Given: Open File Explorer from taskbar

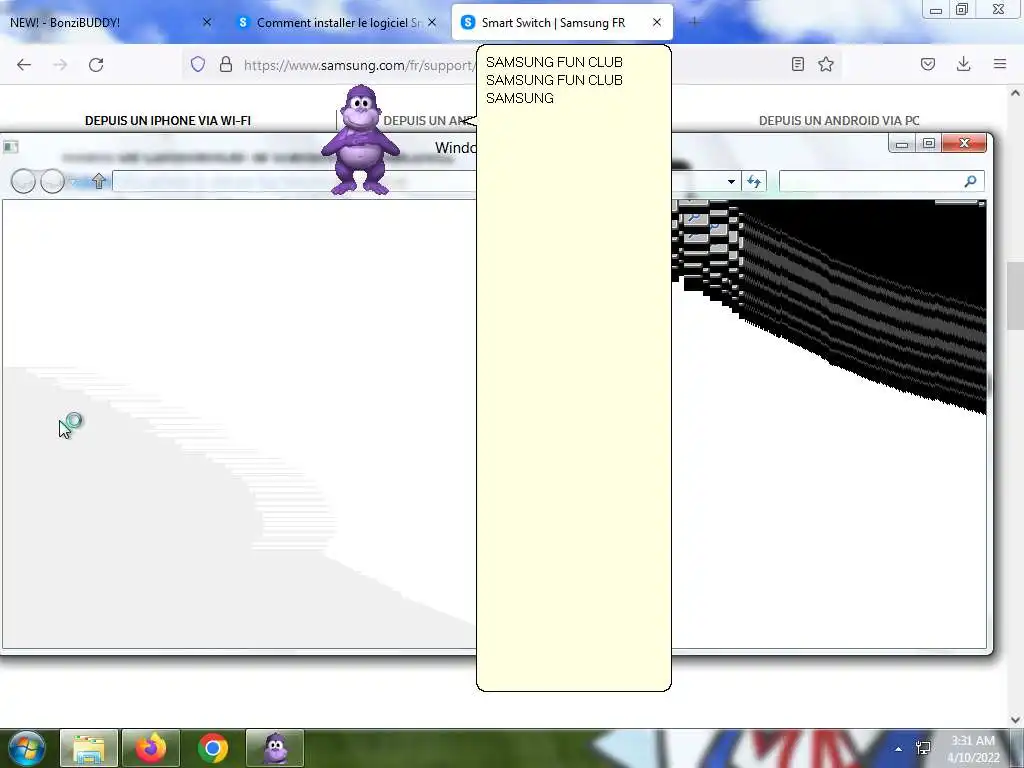Looking at the screenshot, I should point(89,748).
